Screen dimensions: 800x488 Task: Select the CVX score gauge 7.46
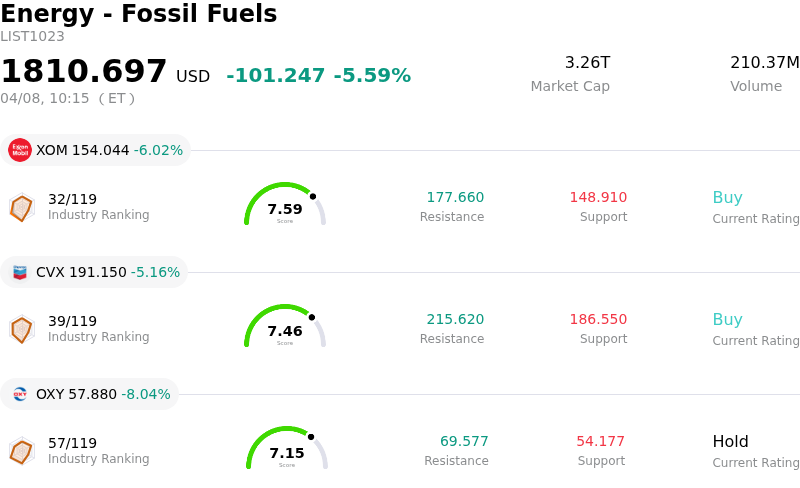pyautogui.click(x=285, y=327)
